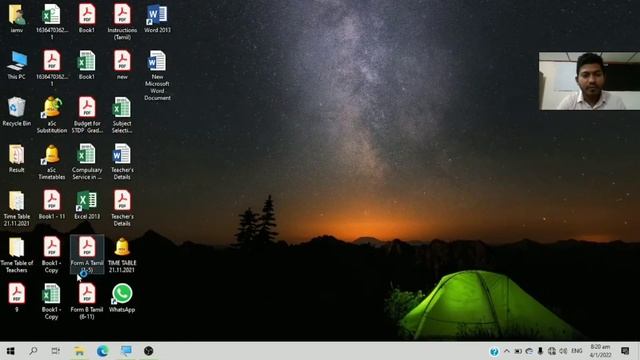640x360 pixels.
Task: Launch Microsoft Edge from the taskbar
Action: pos(102,351)
